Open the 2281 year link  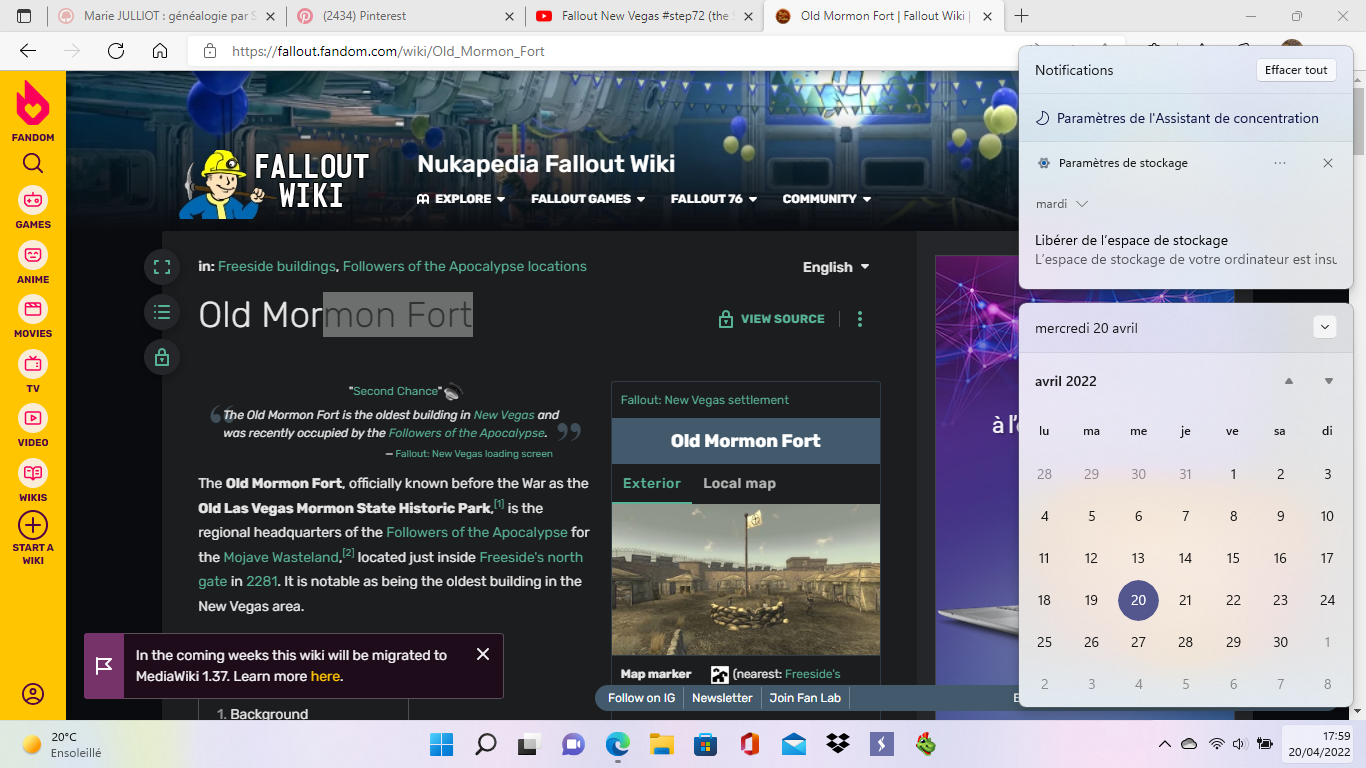pos(262,581)
